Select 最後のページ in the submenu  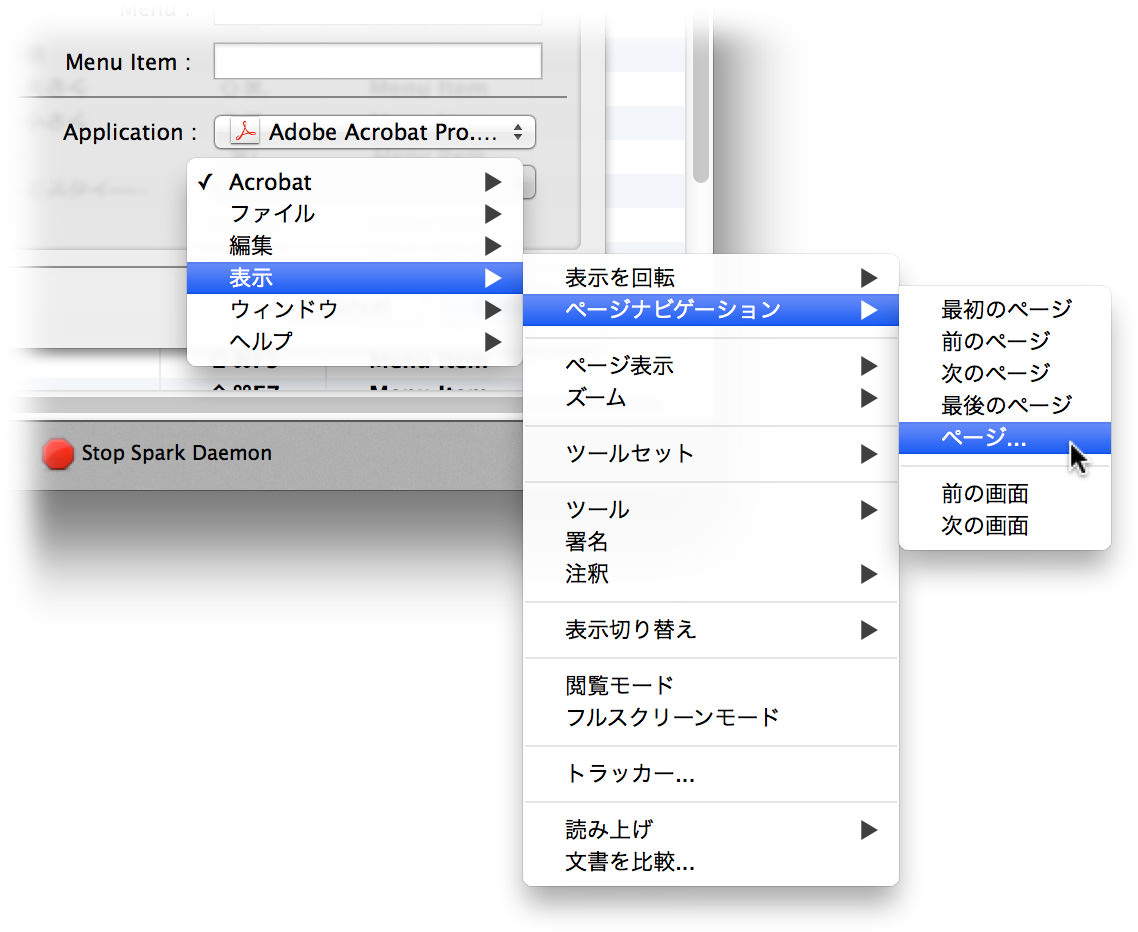pyautogui.click(x=1004, y=405)
